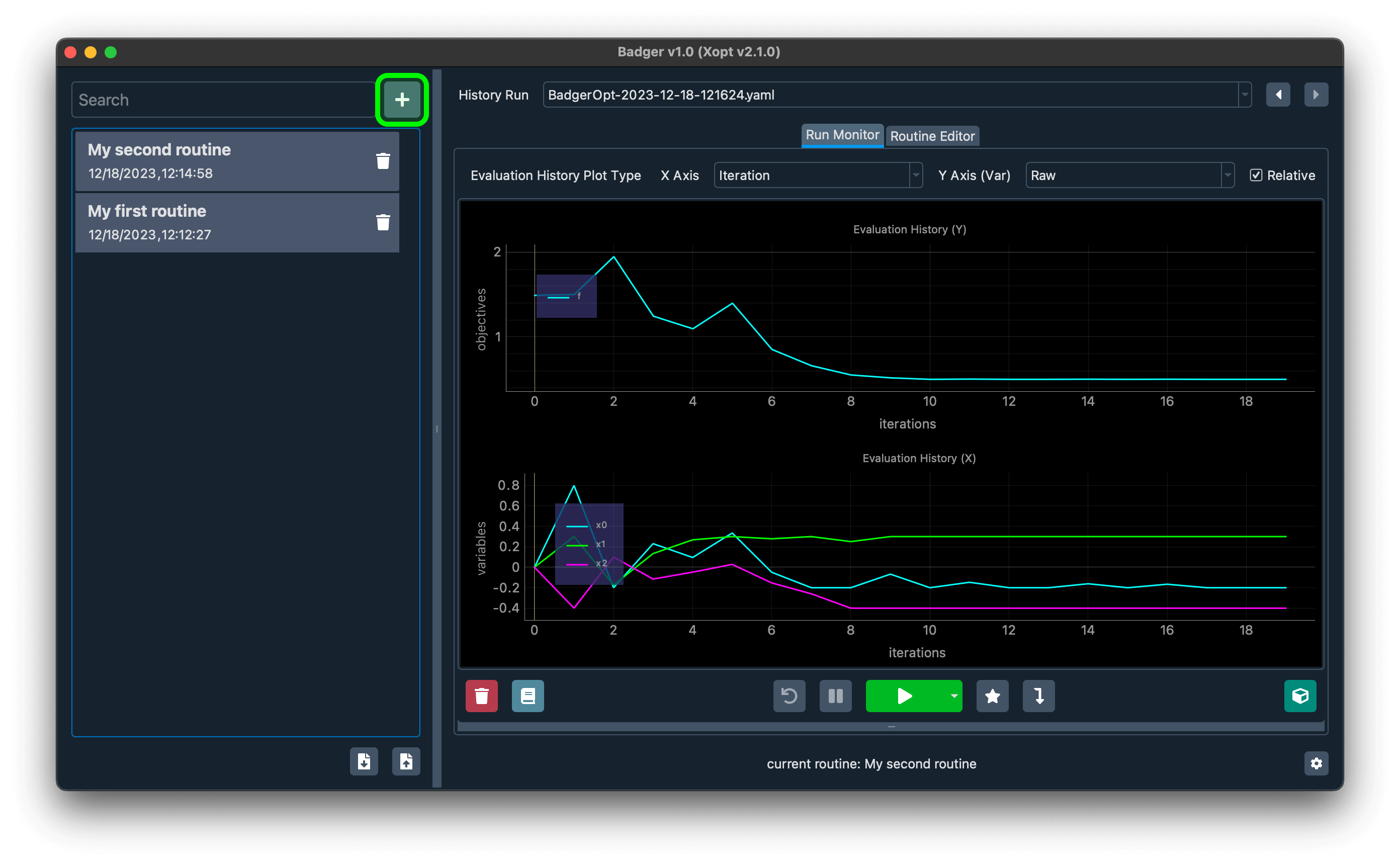This screenshot has height=865, width=1400.
Task: Enable Relative display for variable history
Action: 1259,175
